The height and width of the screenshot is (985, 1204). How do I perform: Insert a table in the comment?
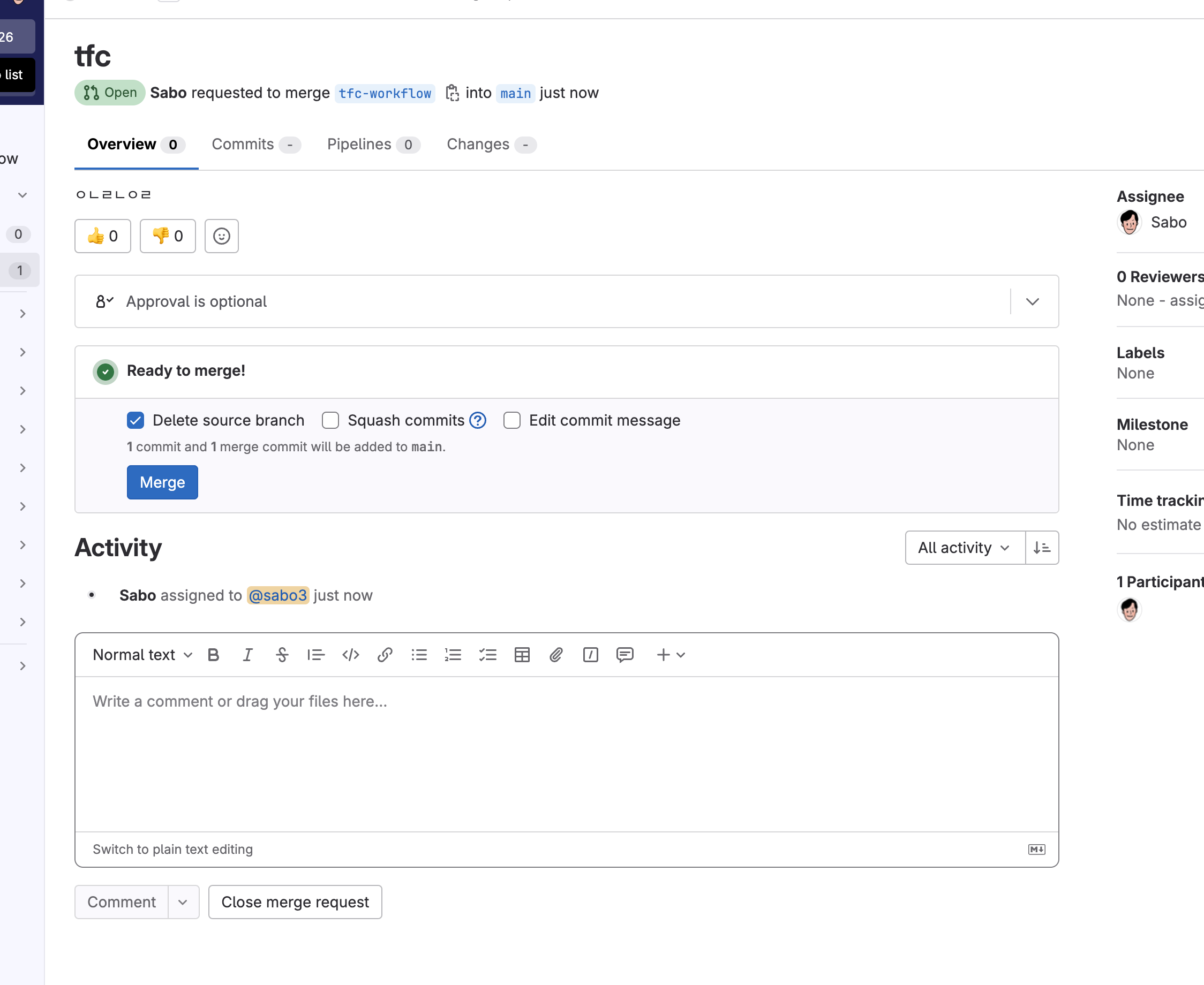(522, 655)
